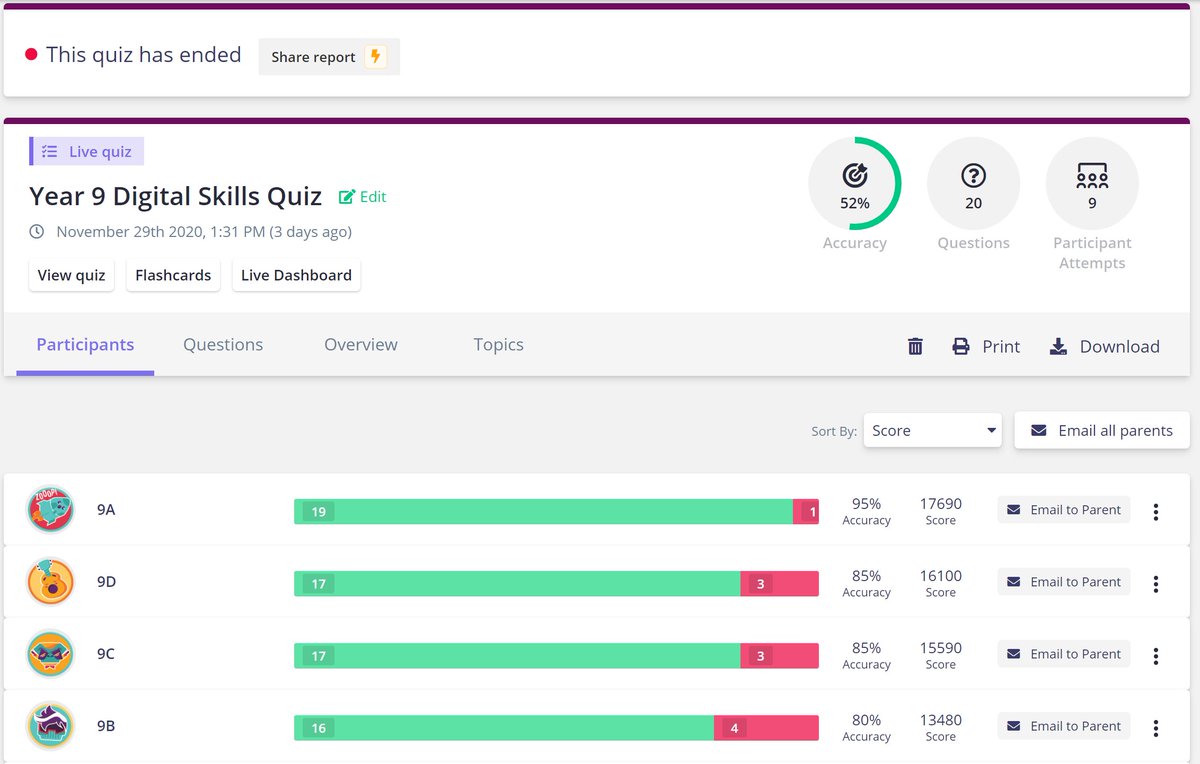Click 9C's green accuracy progress bar
This screenshot has width=1200, height=764.
[510, 653]
